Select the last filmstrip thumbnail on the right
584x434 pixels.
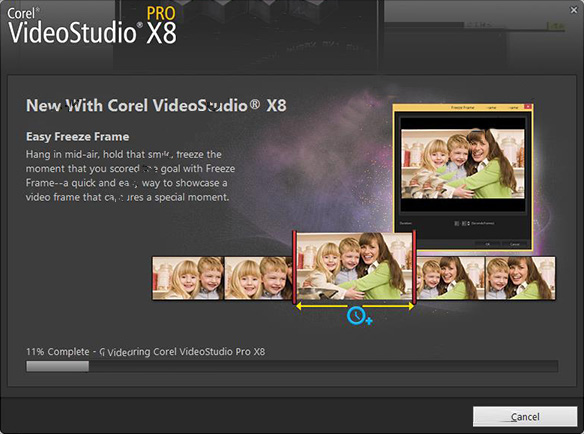pos(520,278)
